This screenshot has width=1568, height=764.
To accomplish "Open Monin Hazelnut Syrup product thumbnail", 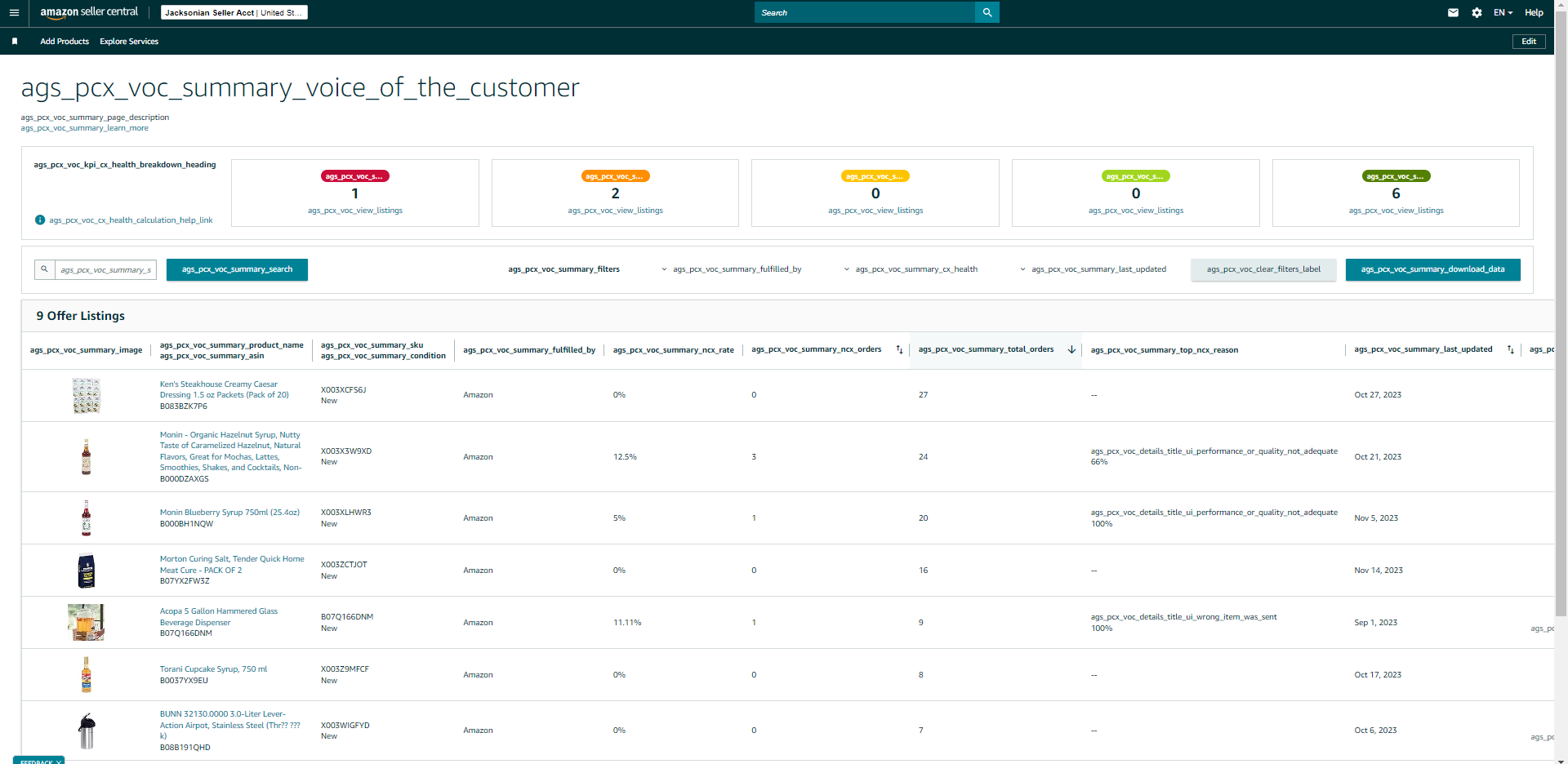I will click(x=86, y=457).
